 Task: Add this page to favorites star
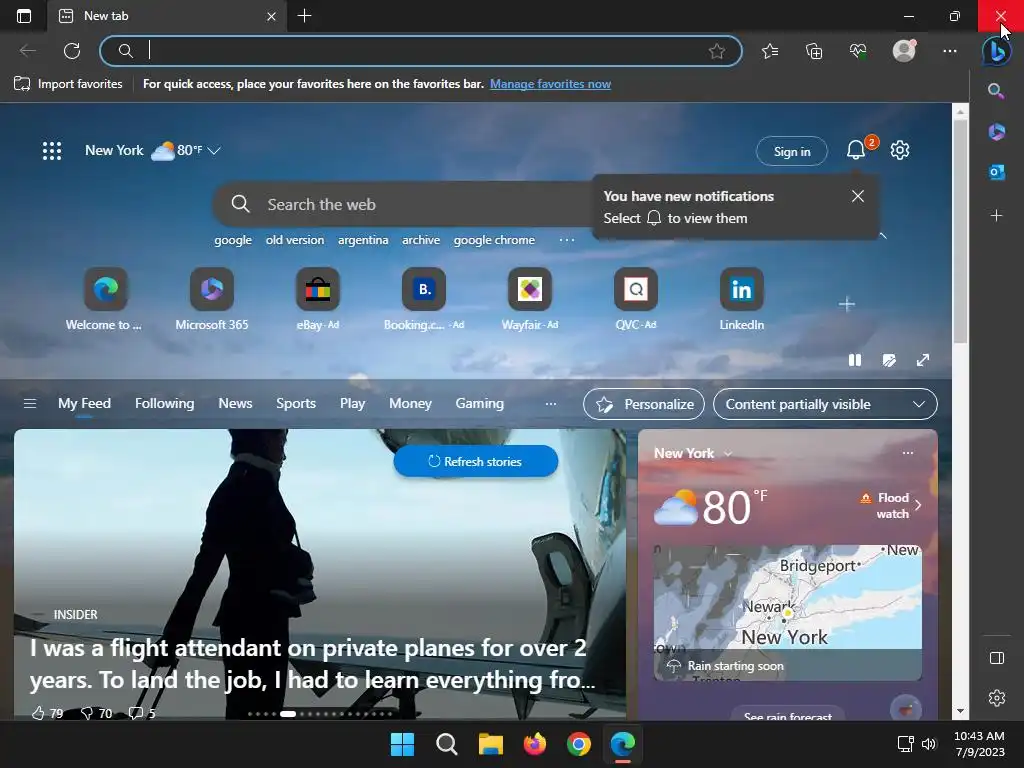(716, 51)
